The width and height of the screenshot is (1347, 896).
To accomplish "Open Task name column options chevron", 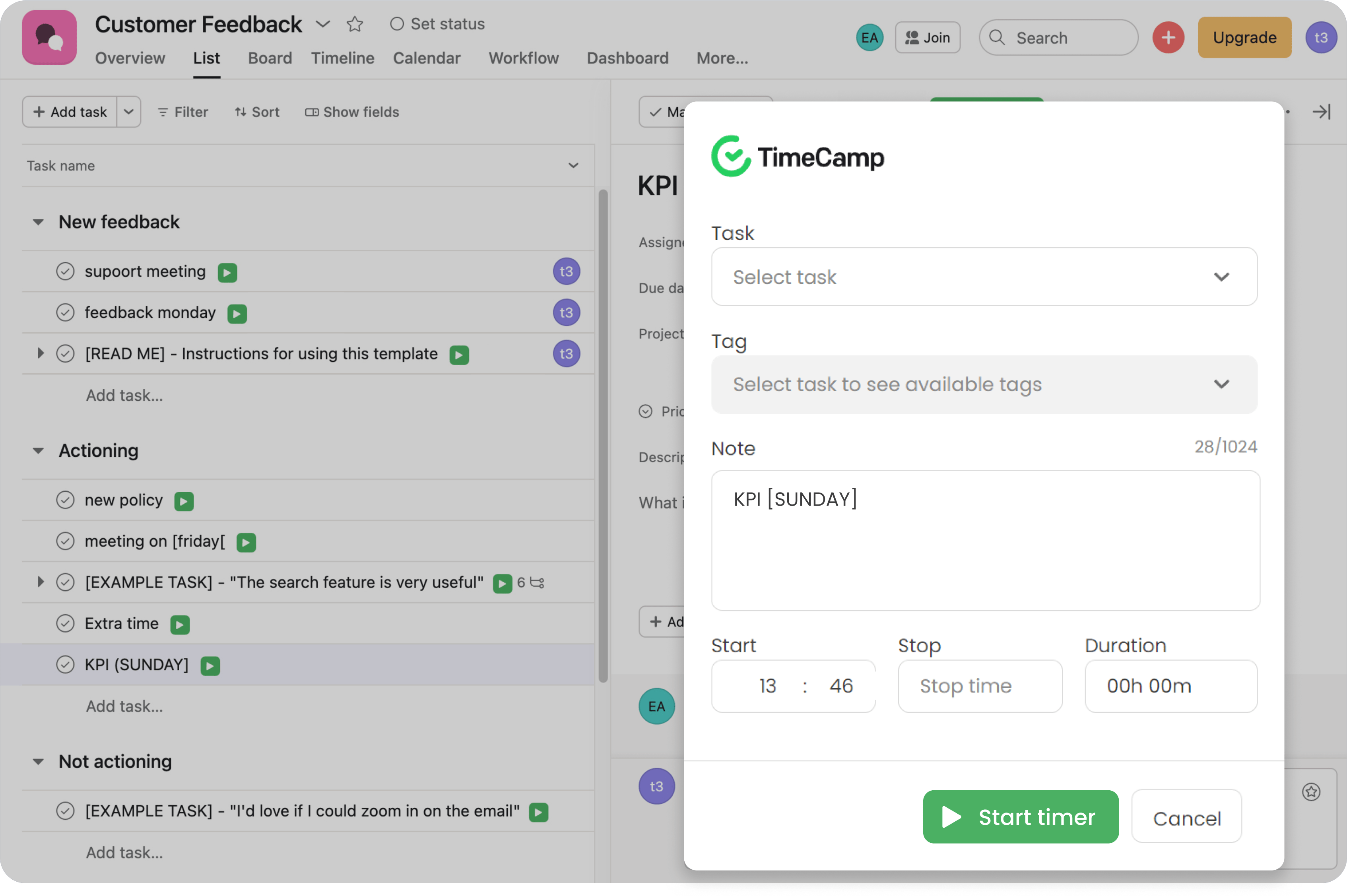I will pyautogui.click(x=573, y=166).
